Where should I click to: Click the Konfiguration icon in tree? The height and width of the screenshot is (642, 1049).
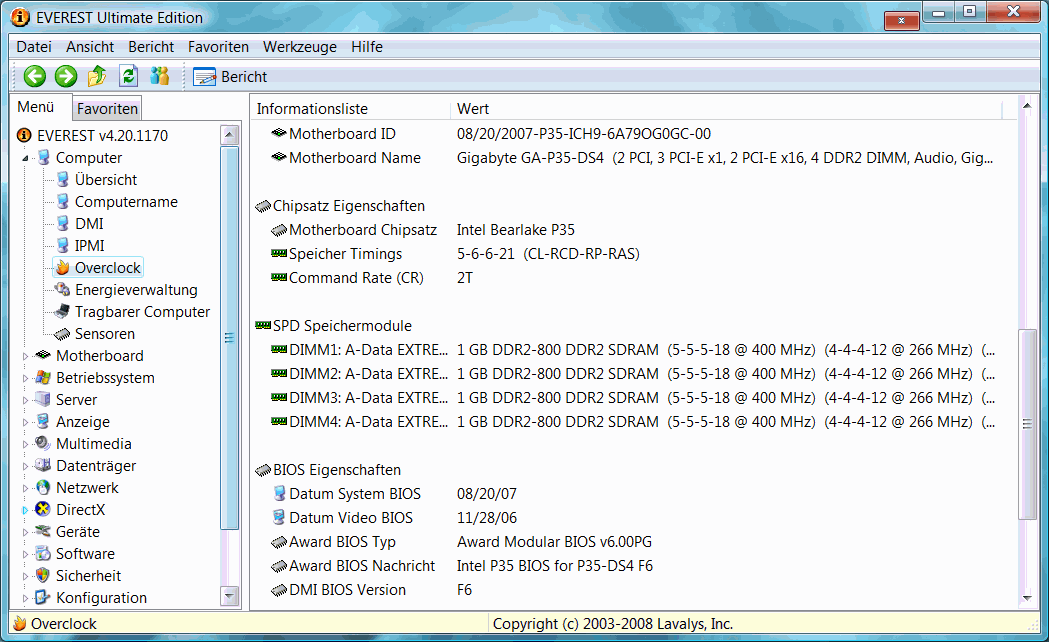click(x=43, y=597)
